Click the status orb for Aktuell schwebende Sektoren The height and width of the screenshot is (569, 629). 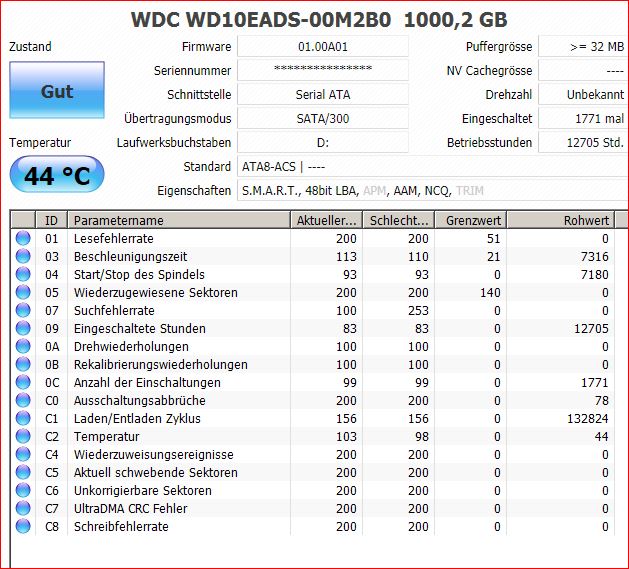(23, 472)
